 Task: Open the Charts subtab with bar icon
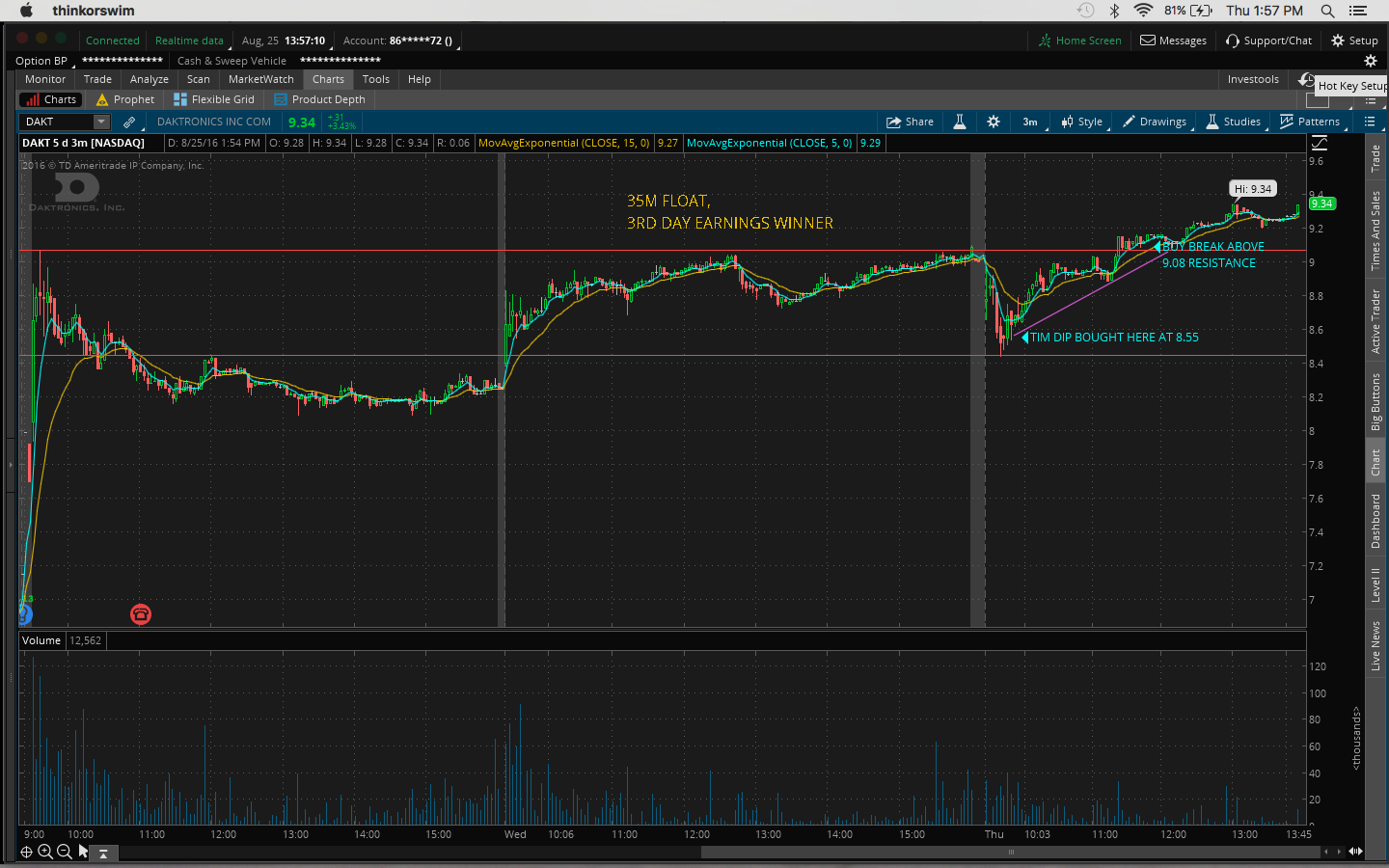[x=50, y=99]
